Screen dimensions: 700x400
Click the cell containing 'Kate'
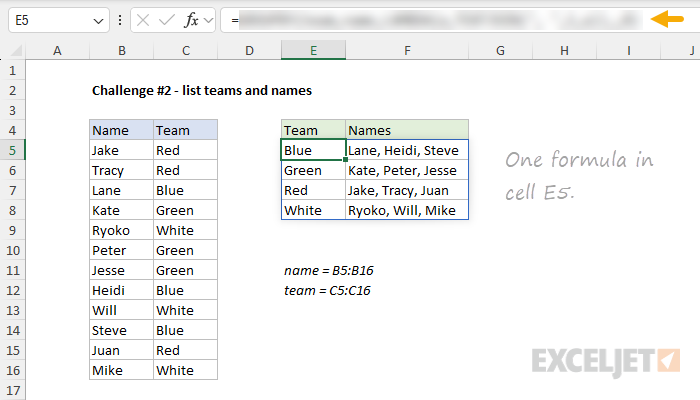pos(121,210)
